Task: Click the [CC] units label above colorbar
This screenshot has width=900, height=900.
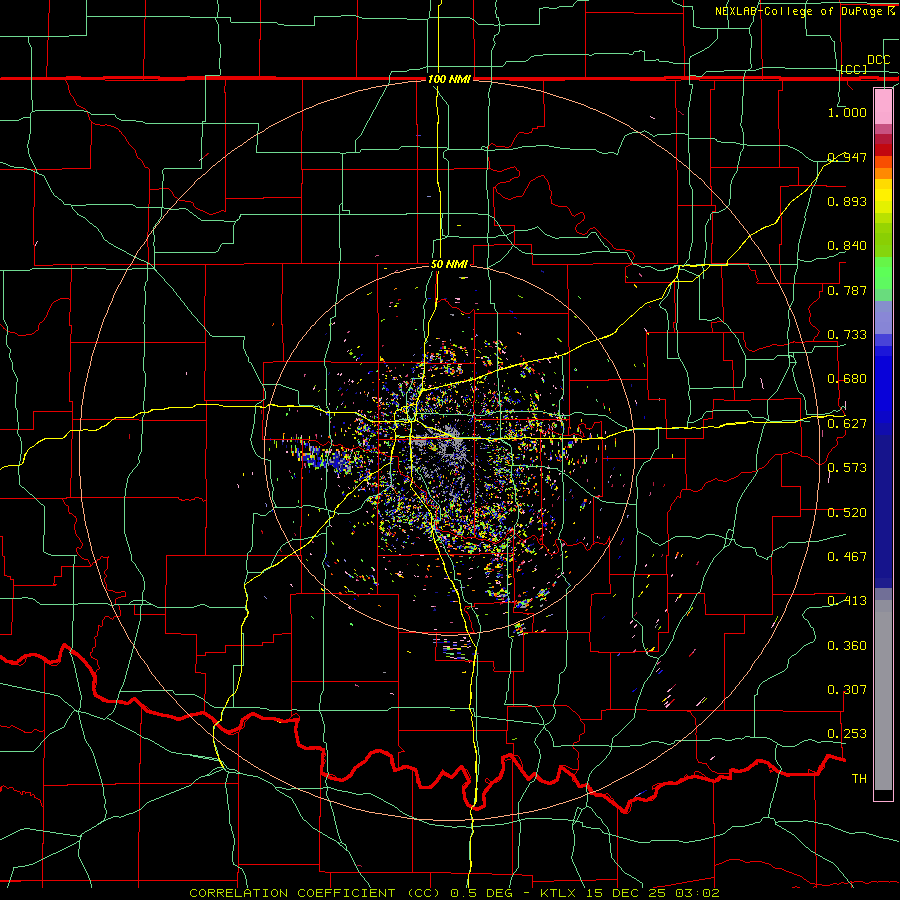Action: (x=853, y=69)
